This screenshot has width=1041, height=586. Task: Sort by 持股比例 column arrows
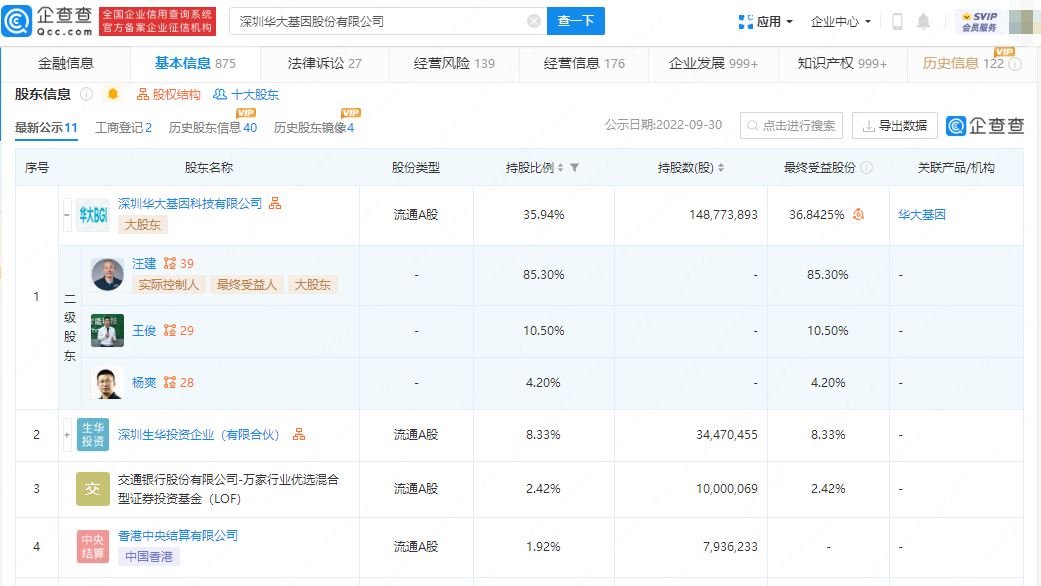pos(560,168)
